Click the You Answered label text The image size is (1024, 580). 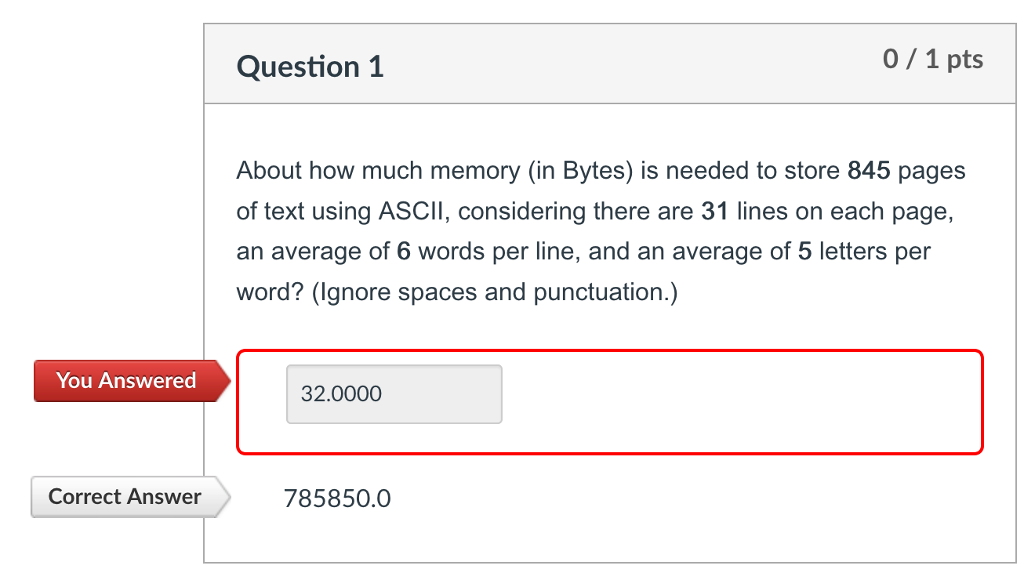click(126, 381)
